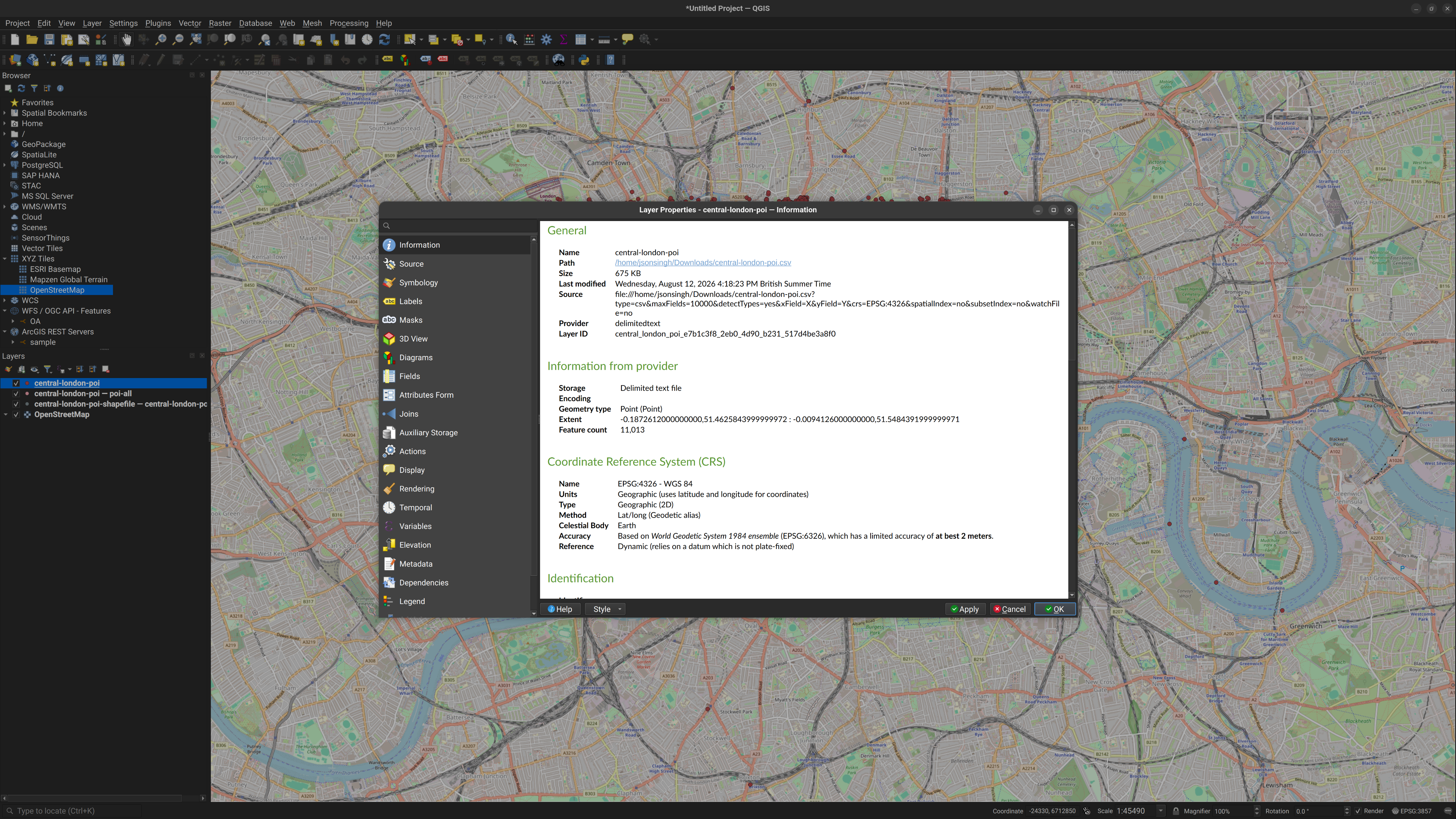Click the Layer Properties search field

pyautogui.click(x=458, y=226)
